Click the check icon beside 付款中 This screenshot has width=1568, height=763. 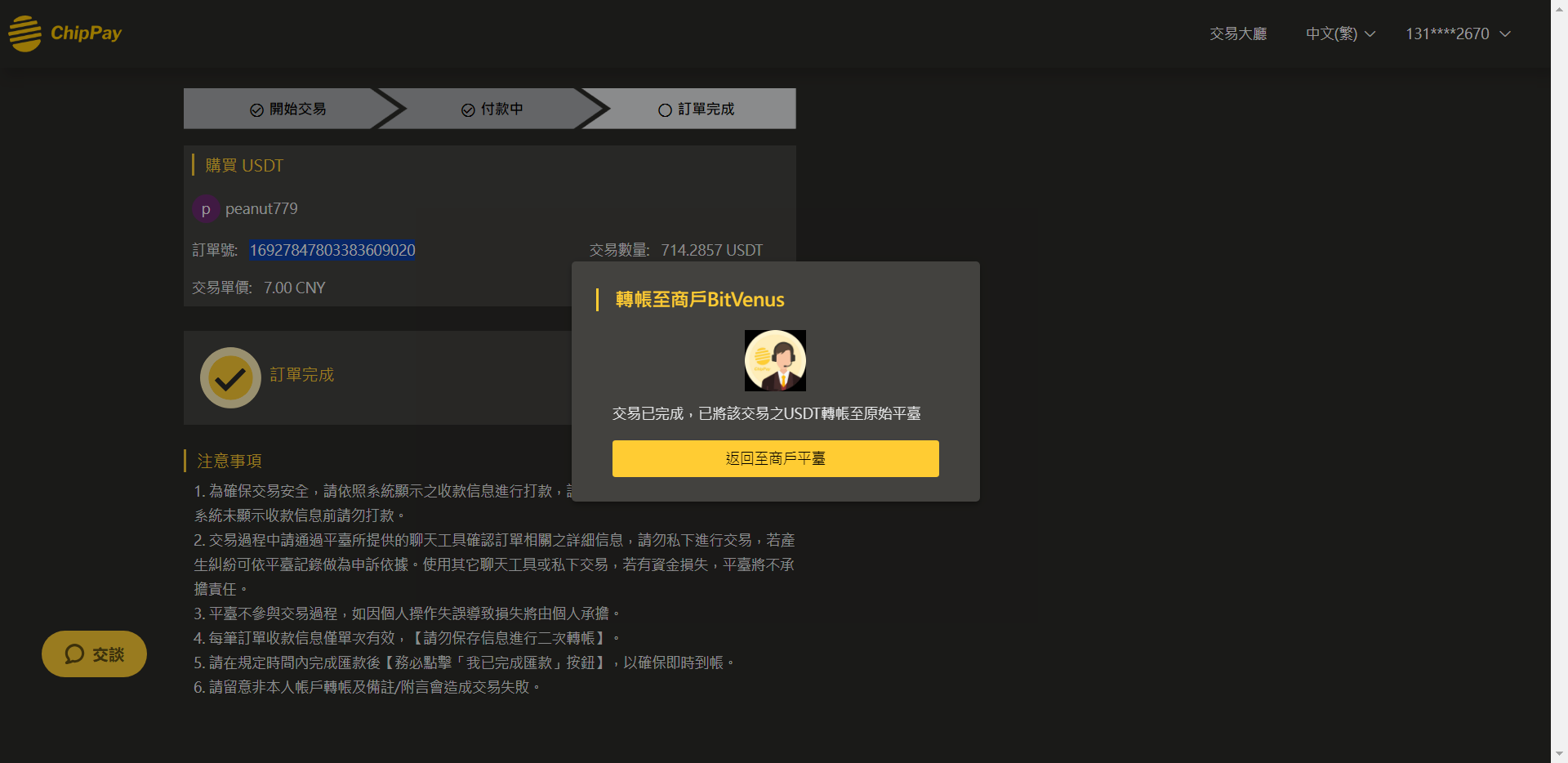point(468,110)
